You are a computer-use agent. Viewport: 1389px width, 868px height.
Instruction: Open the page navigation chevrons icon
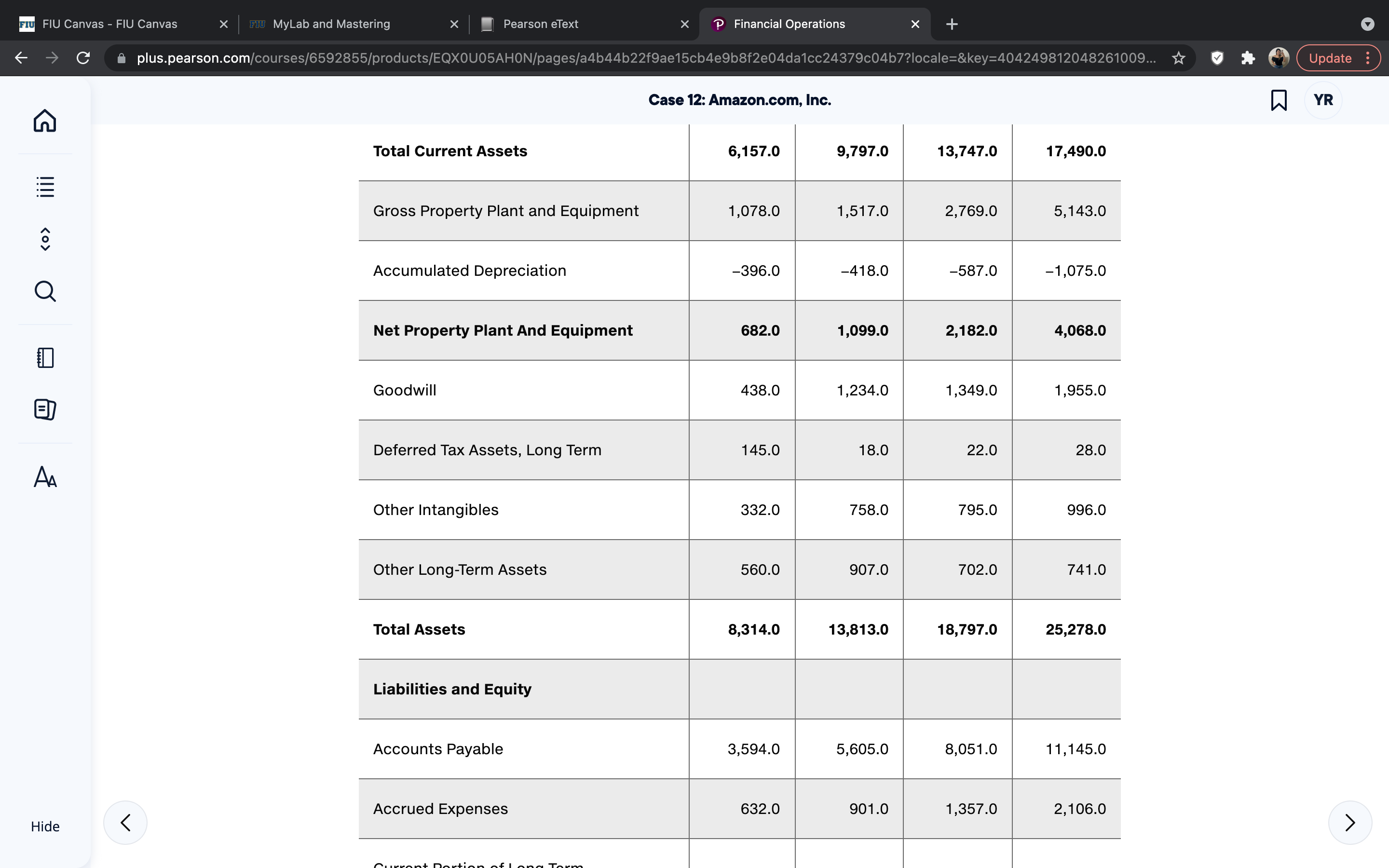click(45, 239)
